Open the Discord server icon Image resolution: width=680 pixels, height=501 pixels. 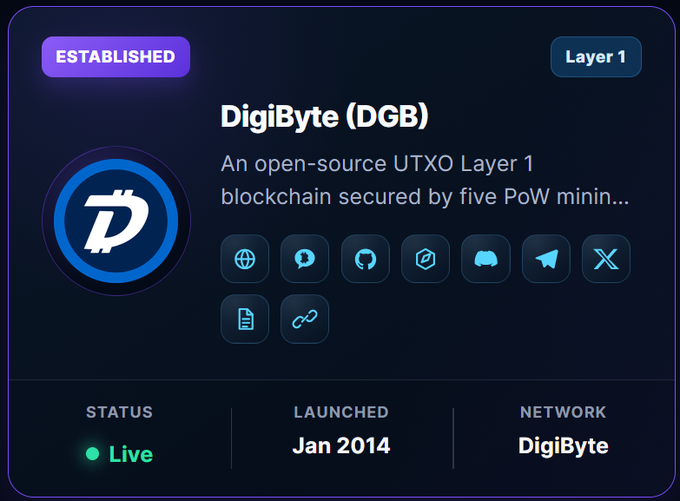coord(486,259)
